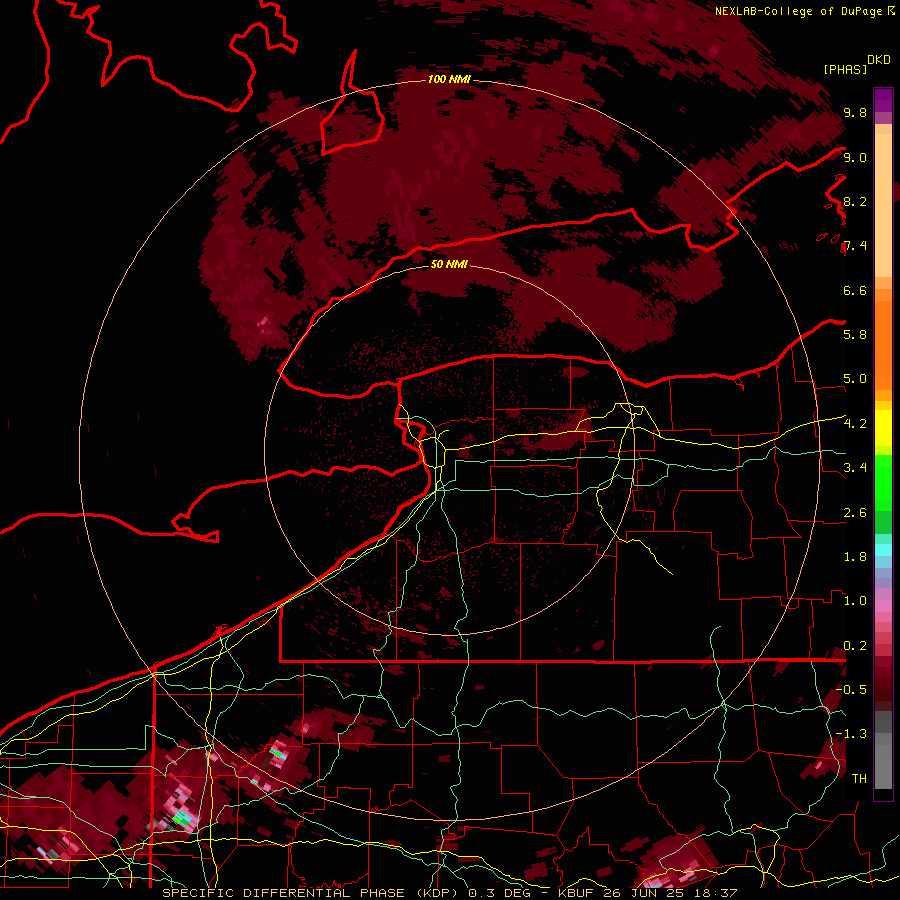Click the 4.2 legend scale value

855,424
